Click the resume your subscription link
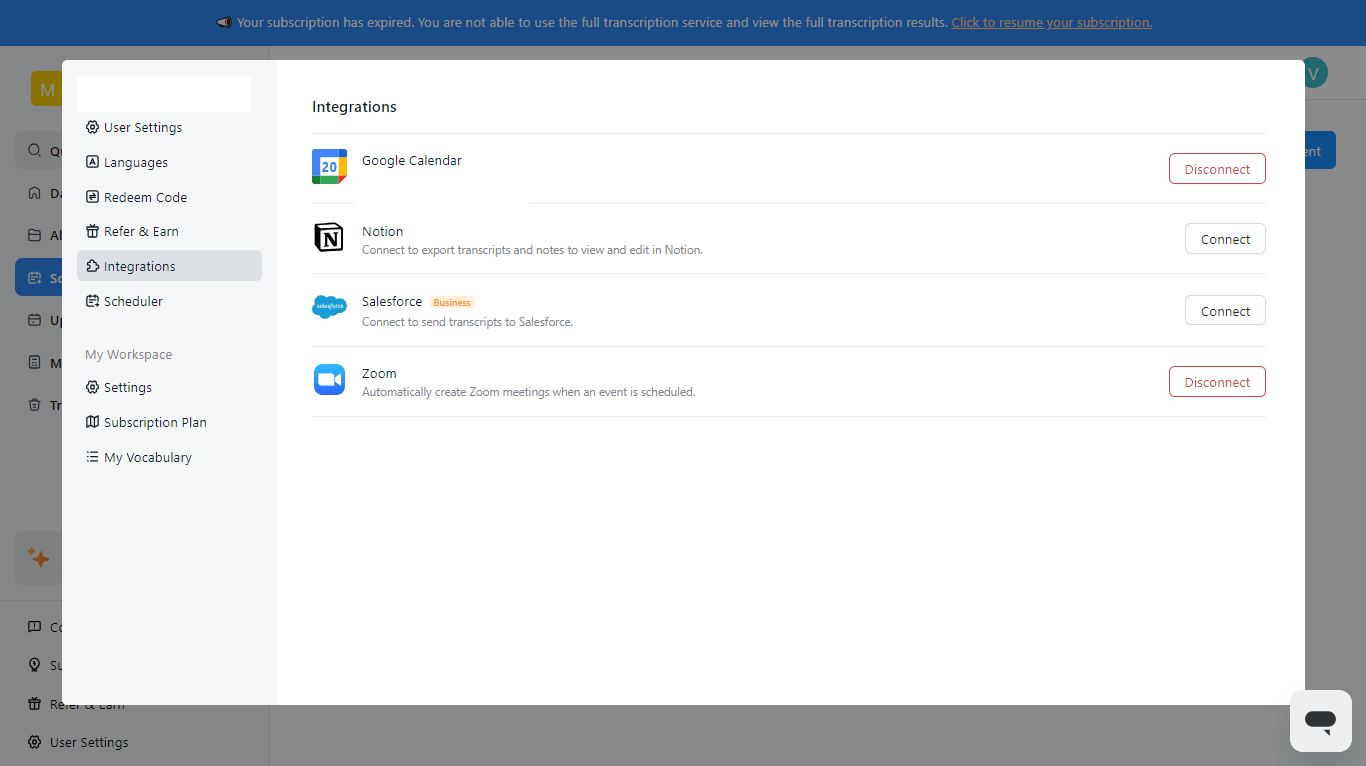1366x766 pixels. click(x=1051, y=22)
